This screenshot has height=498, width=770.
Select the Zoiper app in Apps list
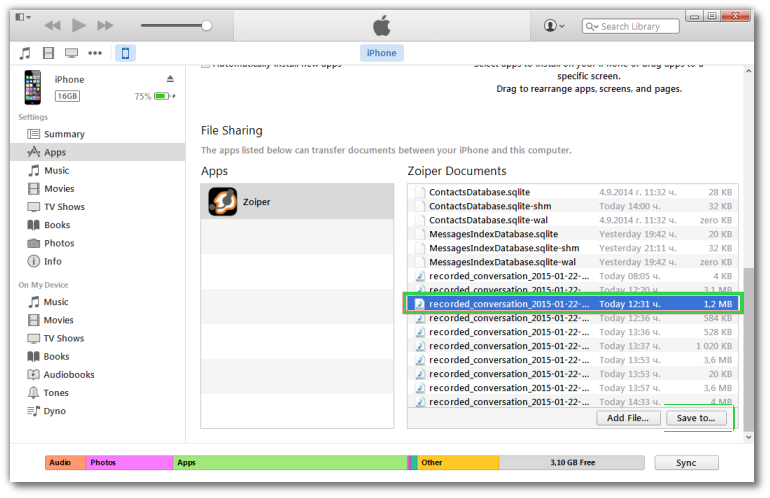click(297, 201)
